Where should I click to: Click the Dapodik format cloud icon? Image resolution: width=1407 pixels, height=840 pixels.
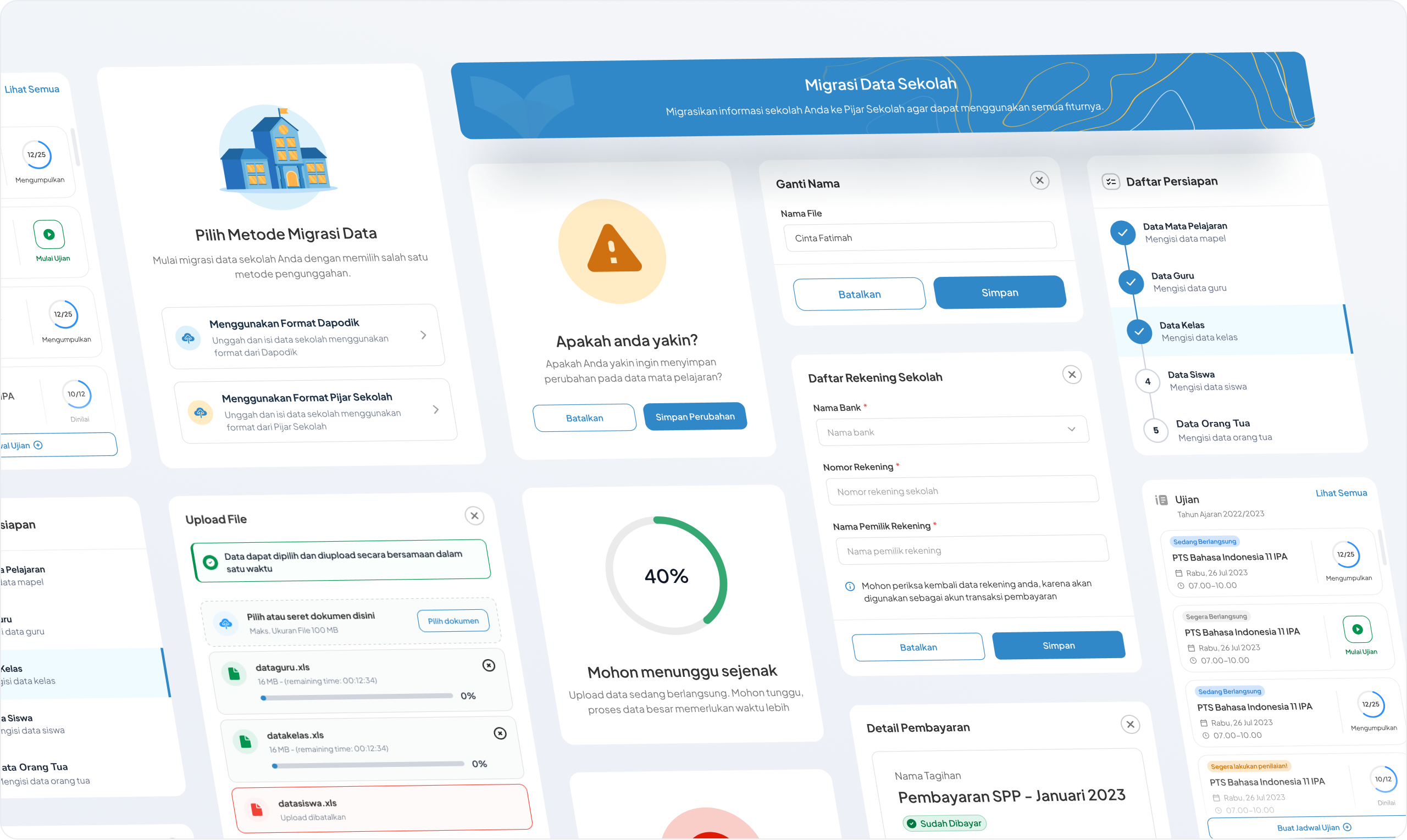[x=188, y=338]
